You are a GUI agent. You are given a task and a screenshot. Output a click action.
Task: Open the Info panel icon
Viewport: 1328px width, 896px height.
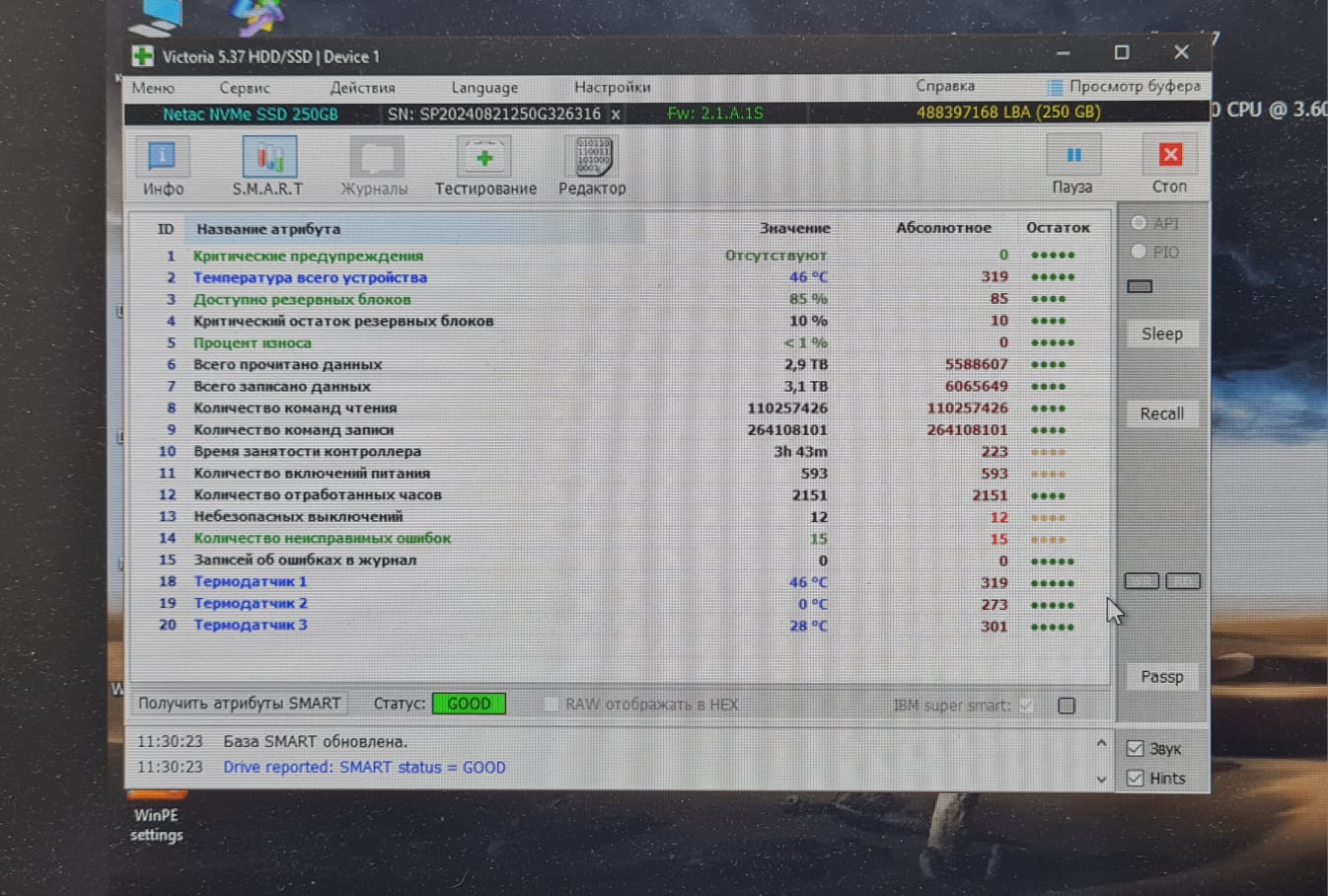[162, 158]
